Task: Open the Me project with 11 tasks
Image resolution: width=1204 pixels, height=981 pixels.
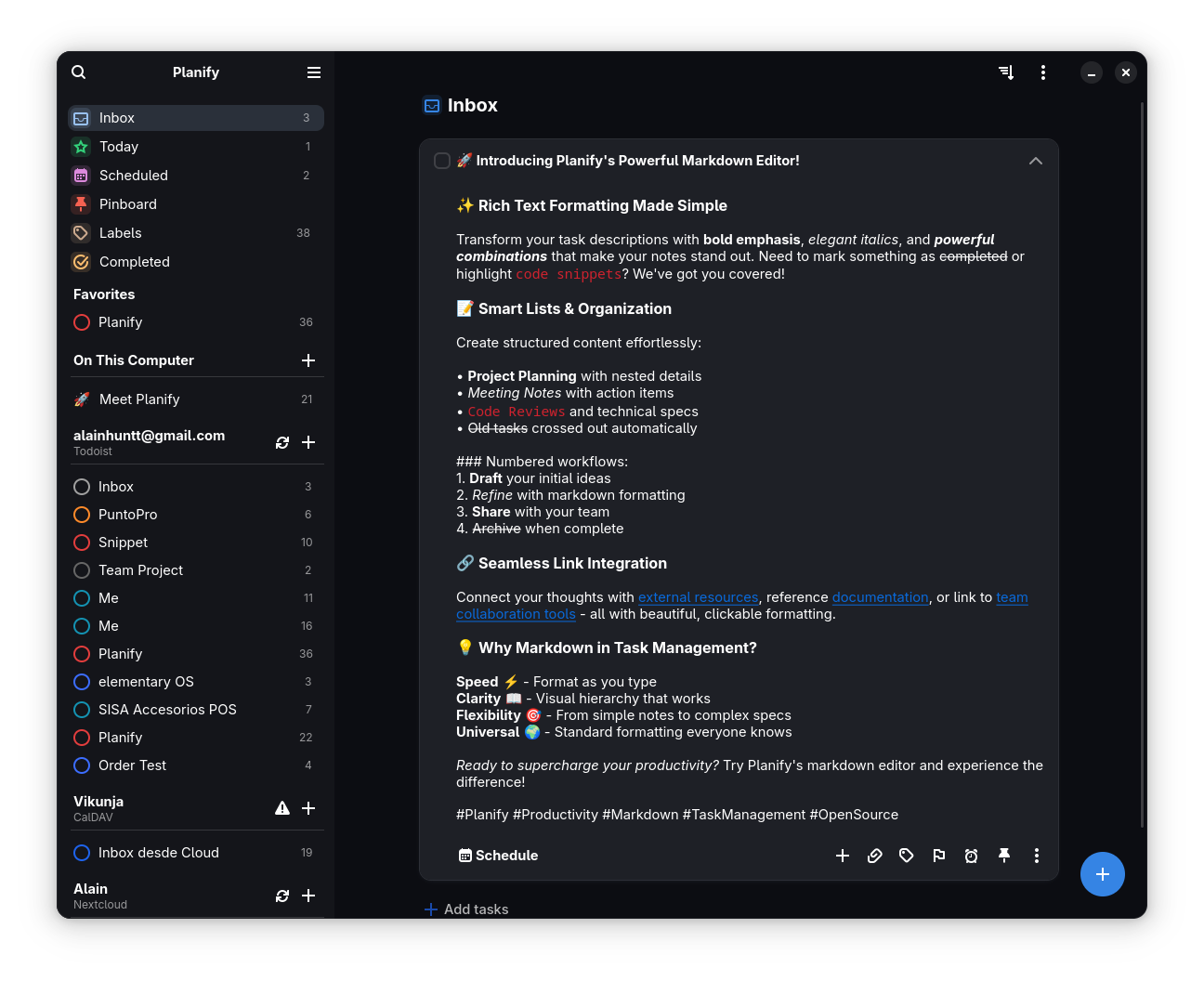Action: click(196, 598)
